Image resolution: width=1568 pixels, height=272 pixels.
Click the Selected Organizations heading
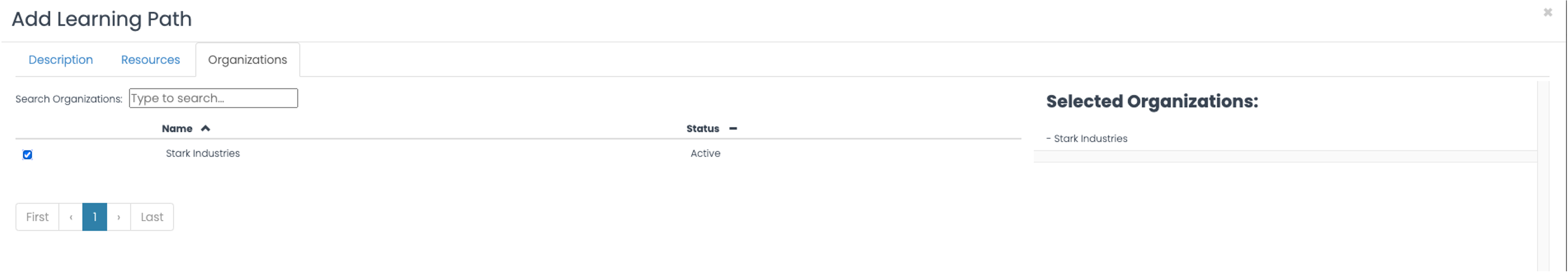pyautogui.click(x=1152, y=101)
